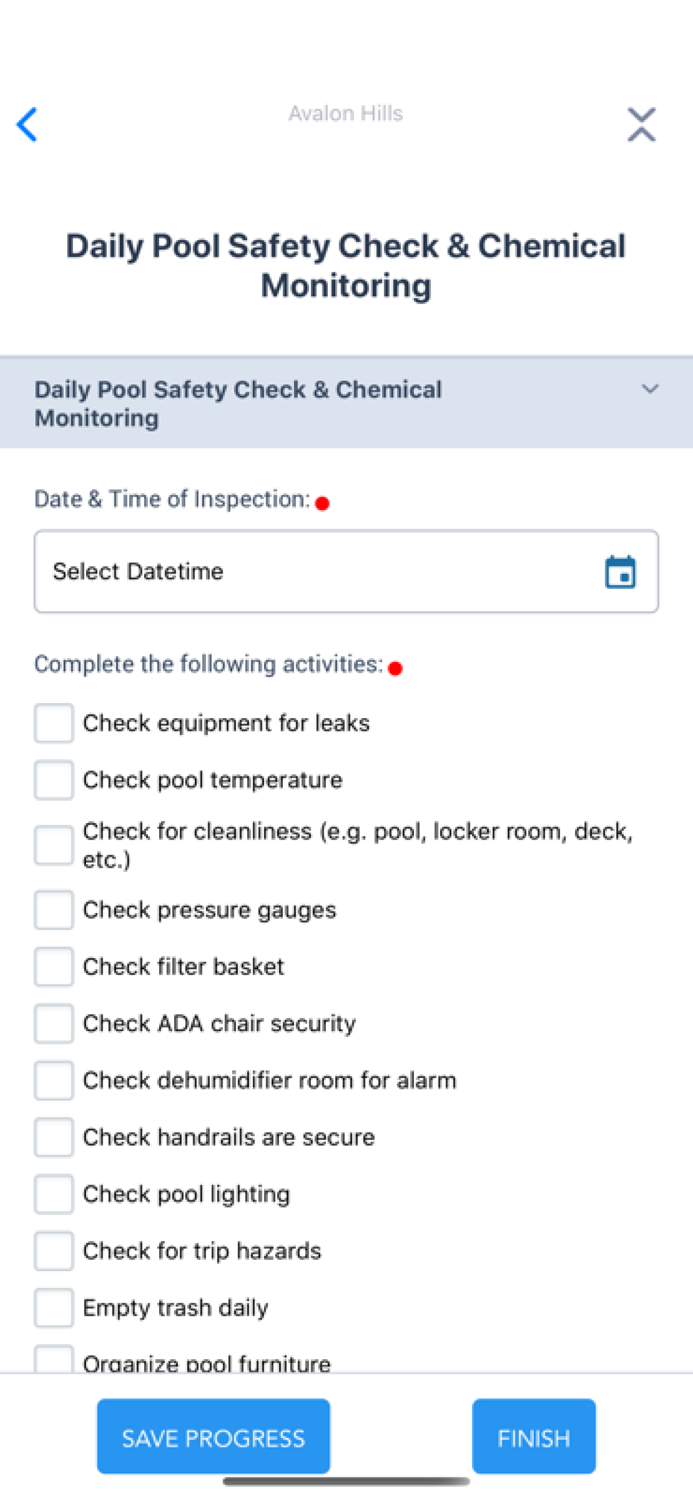
Task: Tap the red dot beside Complete the following activities
Action: coord(395,668)
